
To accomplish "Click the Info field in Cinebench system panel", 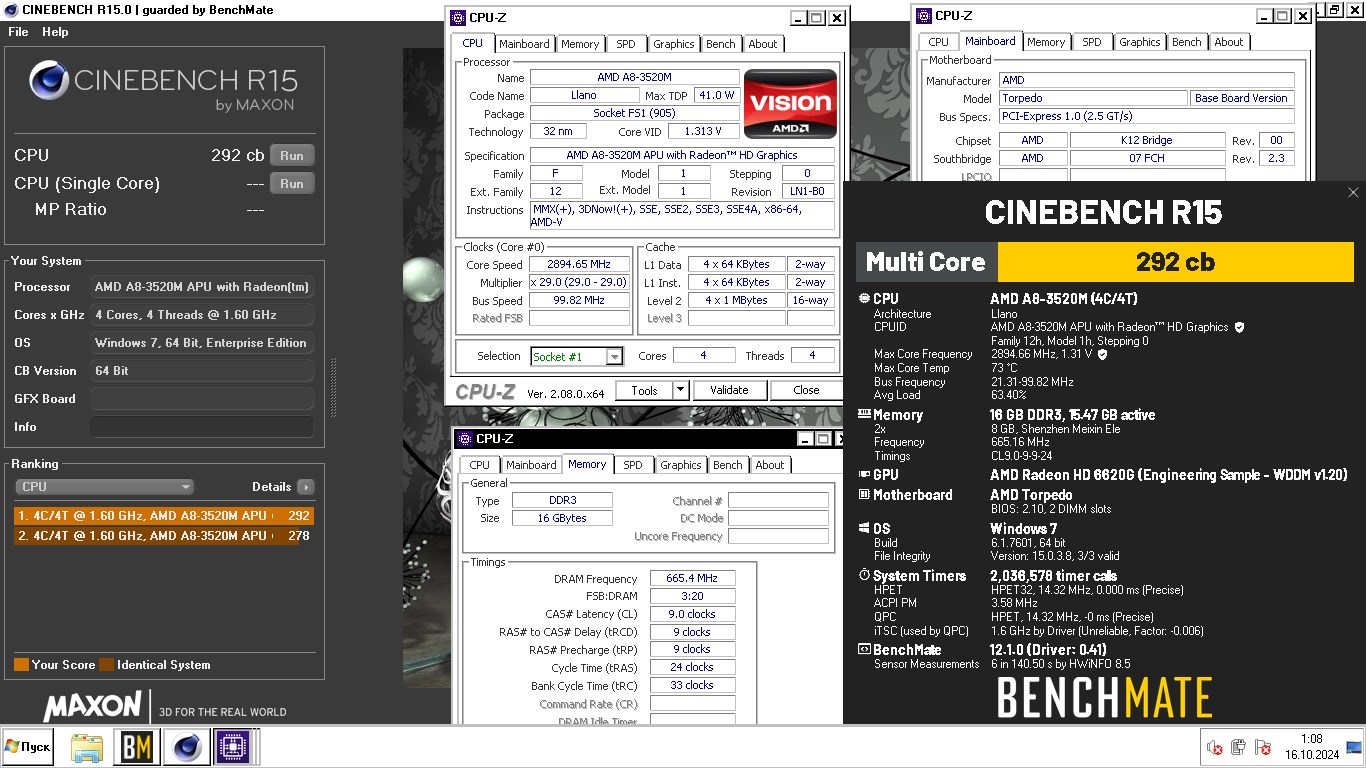I will (x=202, y=427).
